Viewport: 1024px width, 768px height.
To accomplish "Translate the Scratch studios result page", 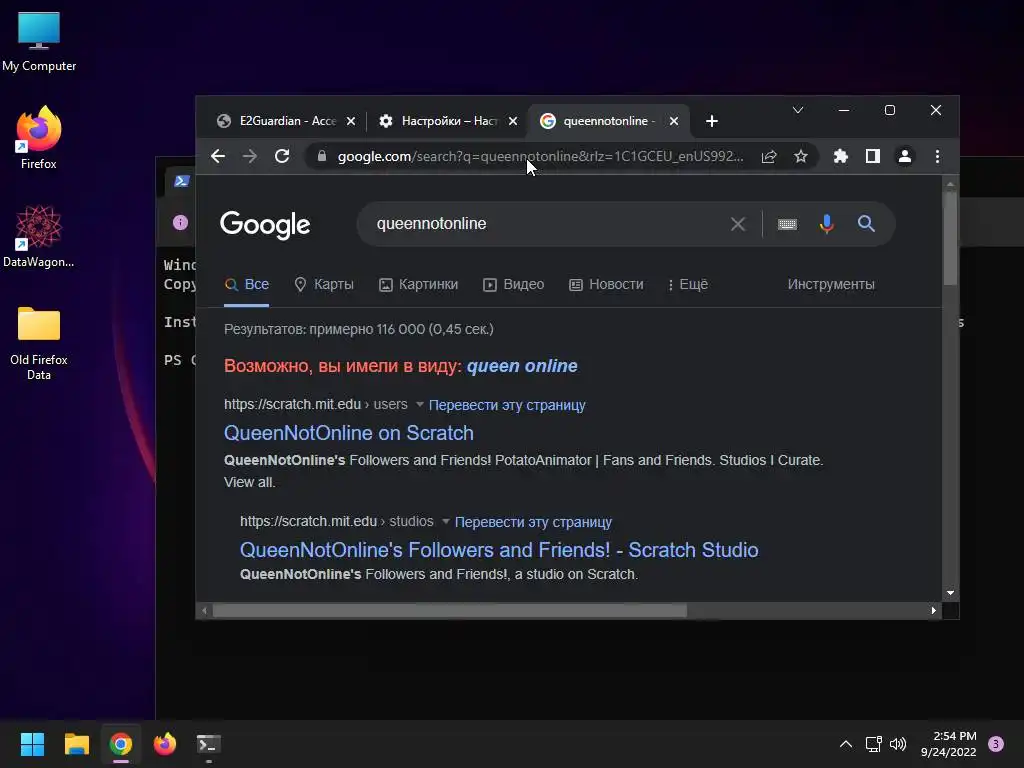I will 533,522.
